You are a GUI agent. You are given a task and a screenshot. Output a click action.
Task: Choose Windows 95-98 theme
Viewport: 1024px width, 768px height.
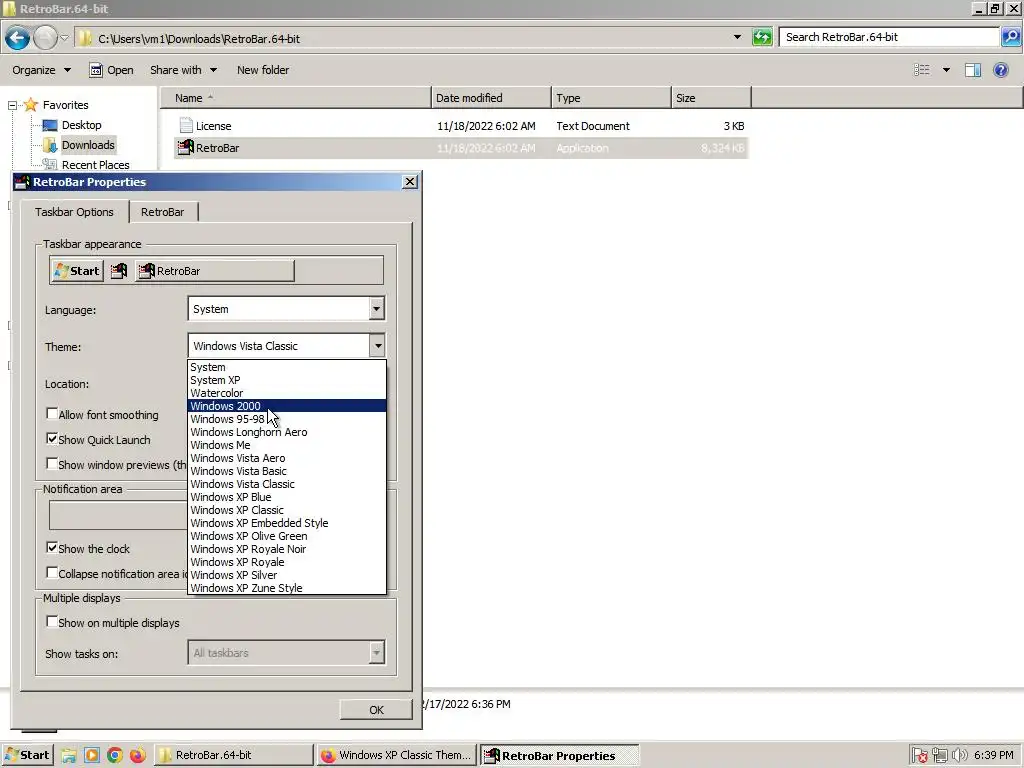point(287,419)
